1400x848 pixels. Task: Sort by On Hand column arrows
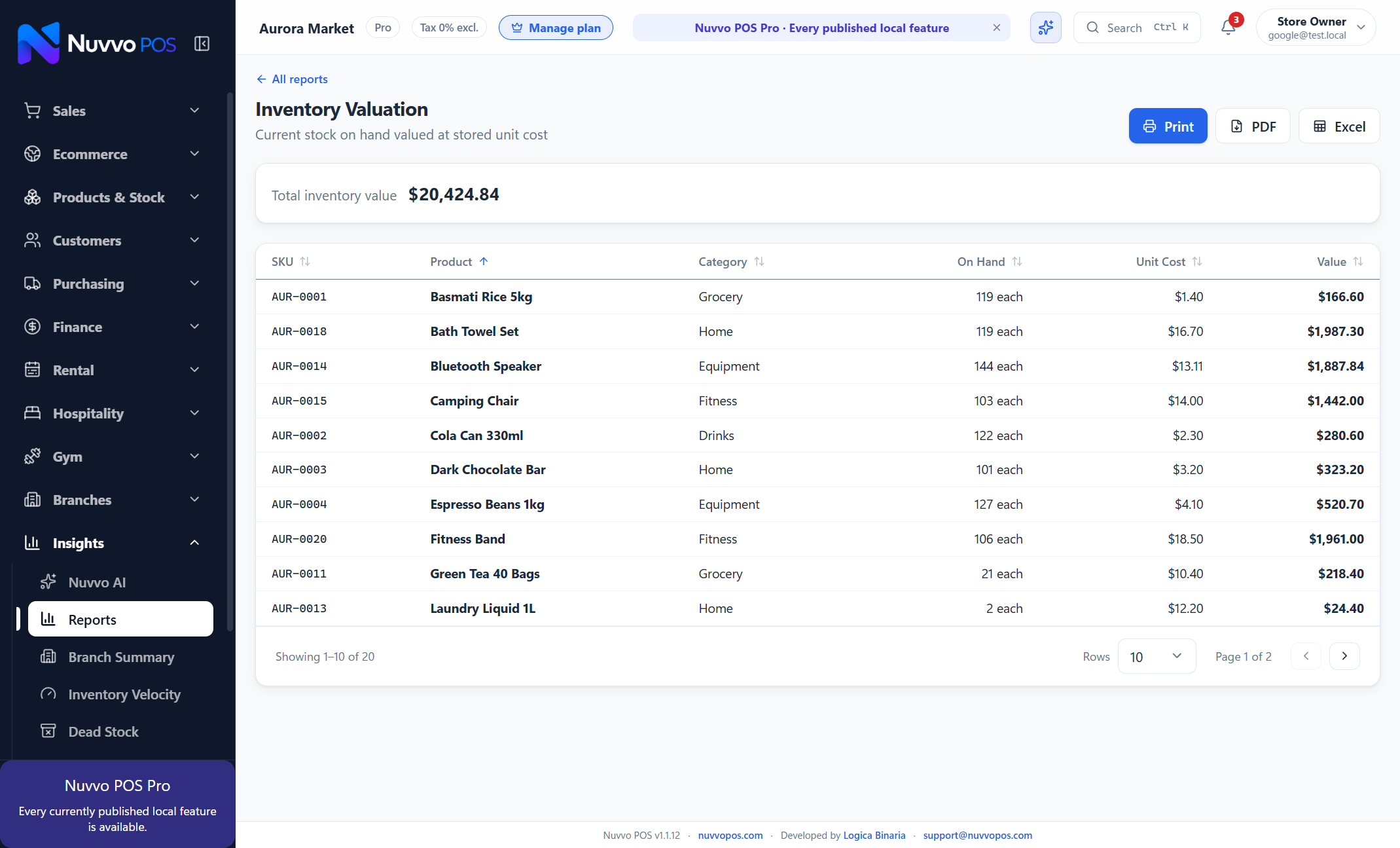[x=1017, y=261]
